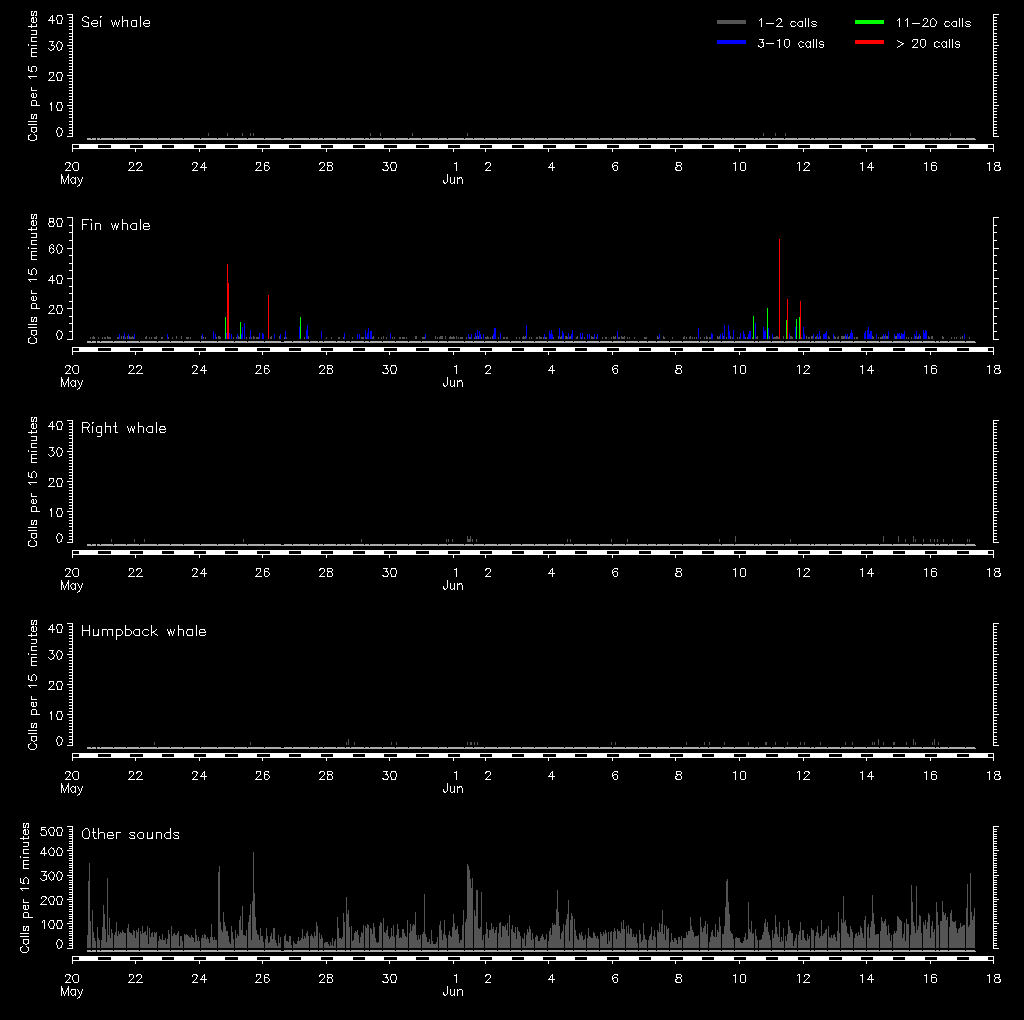Click the Jun label under the Sei whale axis
Image resolution: width=1024 pixels, height=1020 pixels.
pyautogui.click(x=453, y=180)
